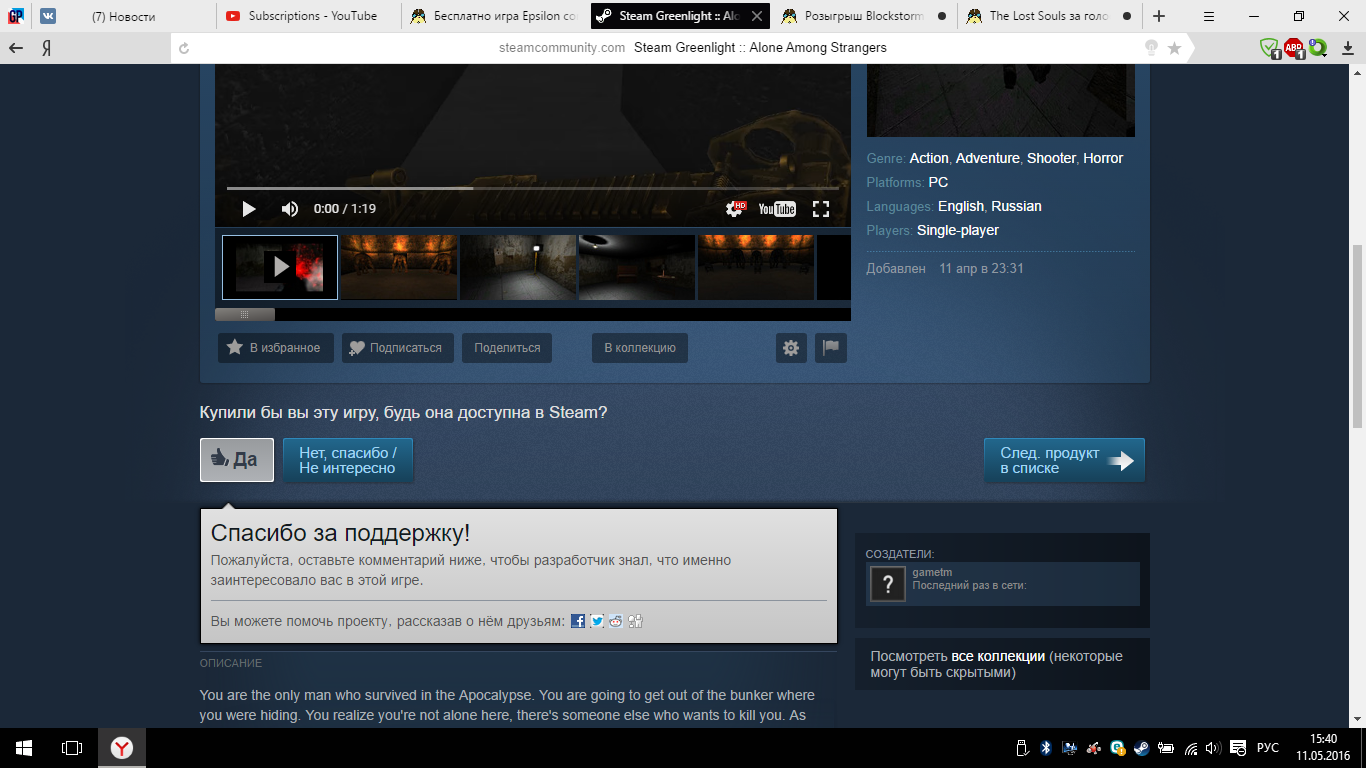This screenshot has height=768, width=1366.
Task: Switch to Subscriptions - YouTube tab
Action: pyautogui.click(x=309, y=16)
